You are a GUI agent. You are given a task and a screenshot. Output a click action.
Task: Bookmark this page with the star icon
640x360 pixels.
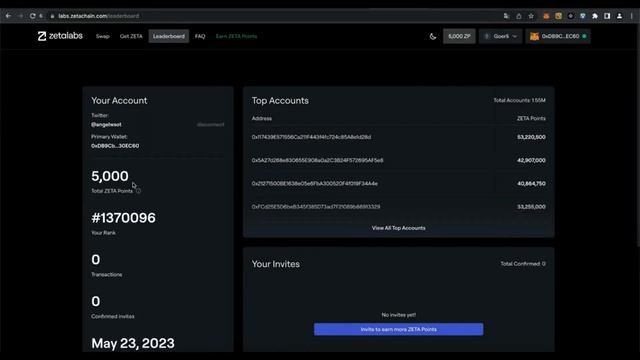[x=531, y=16]
